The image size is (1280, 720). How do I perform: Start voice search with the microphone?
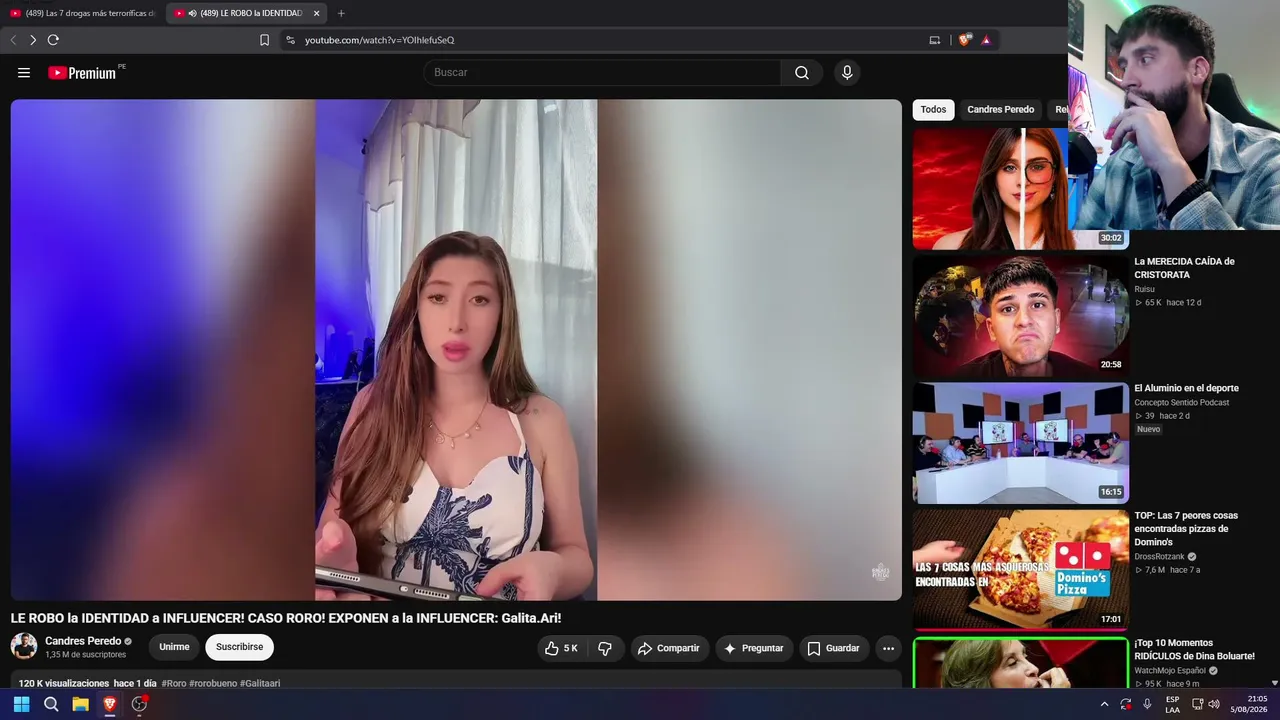(847, 73)
